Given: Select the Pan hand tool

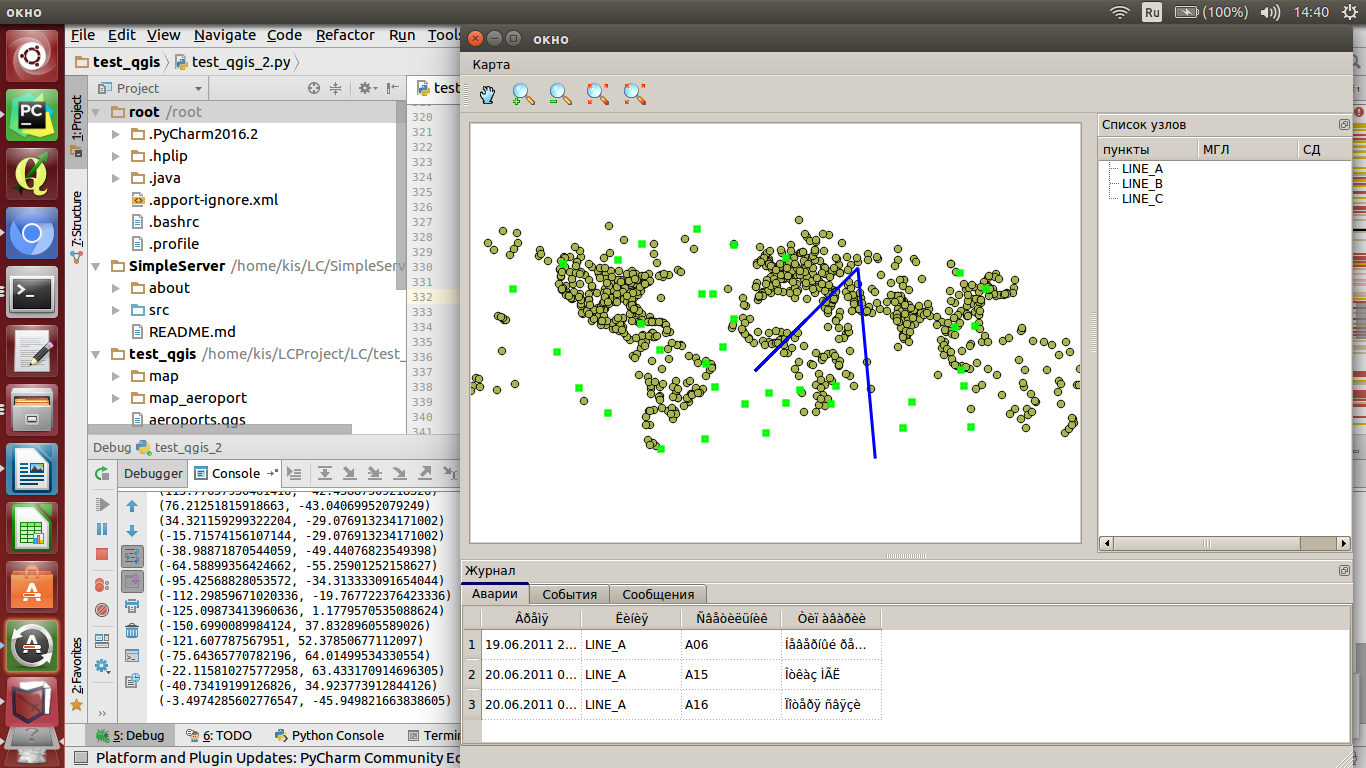Looking at the screenshot, I should [487, 94].
